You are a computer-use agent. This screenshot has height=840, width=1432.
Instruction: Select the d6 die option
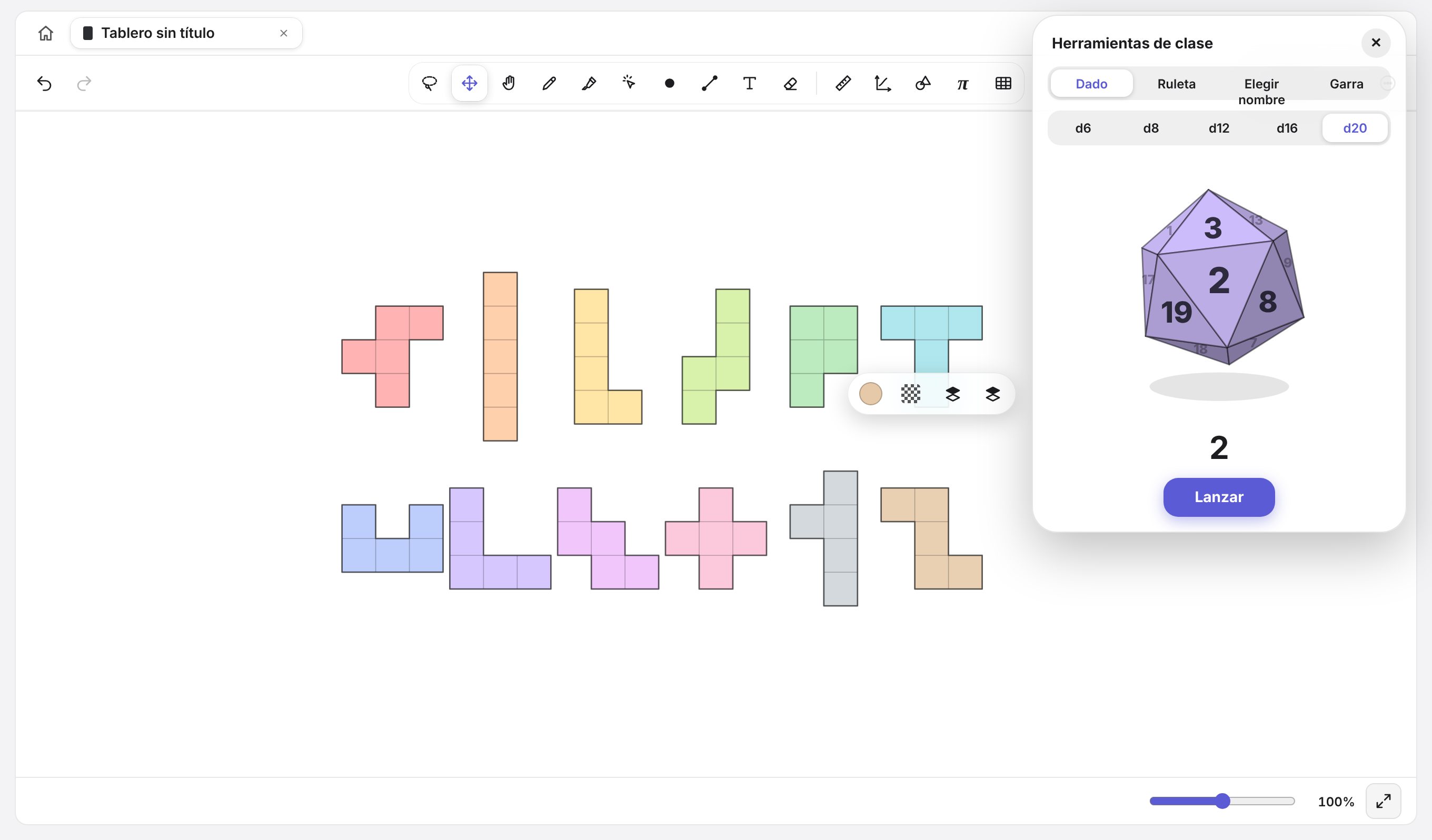pyautogui.click(x=1083, y=128)
